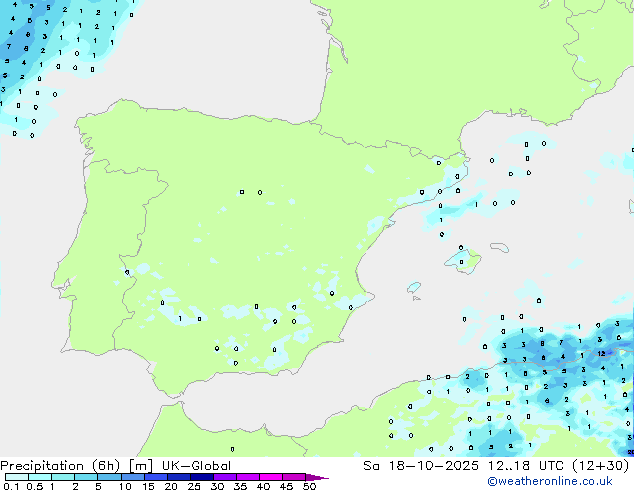Pick the 20–25 dark blue legend swatch

coord(178,477)
